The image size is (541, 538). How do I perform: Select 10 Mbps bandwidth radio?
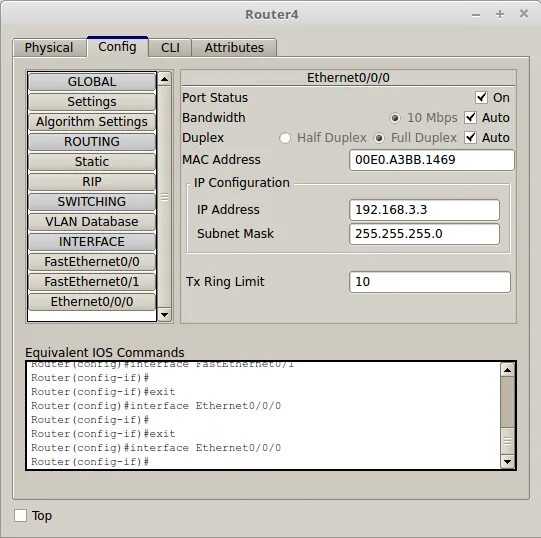[395, 118]
